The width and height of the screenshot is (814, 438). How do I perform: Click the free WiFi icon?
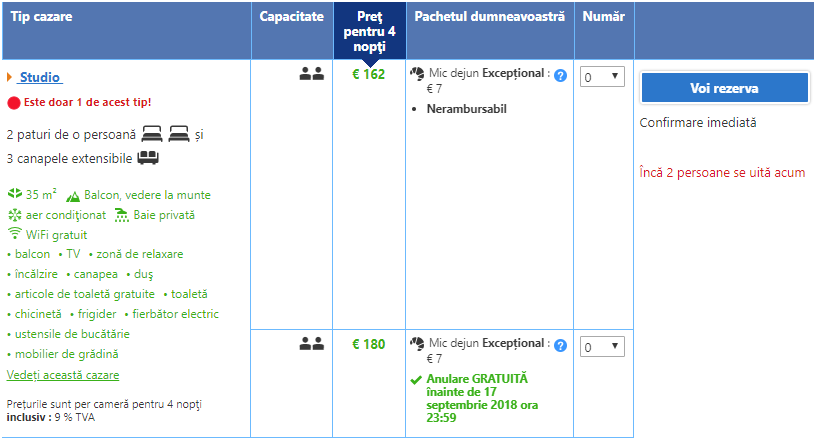tap(14, 234)
